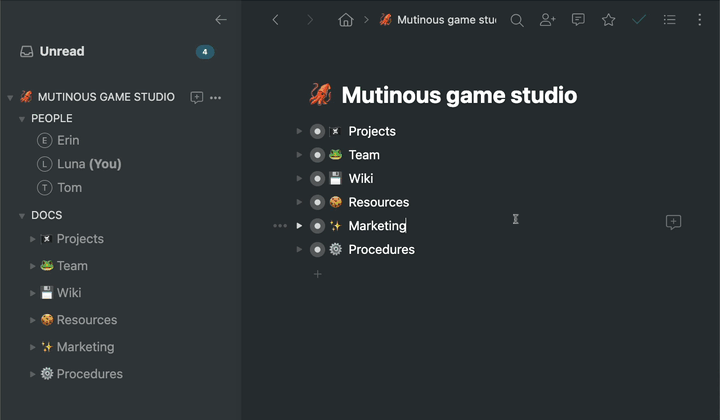Toggle the Wiki item status circle
Image resolution: width=720 pixels, height=420 pixels.
pyautogui.click(x=317, y=179)
